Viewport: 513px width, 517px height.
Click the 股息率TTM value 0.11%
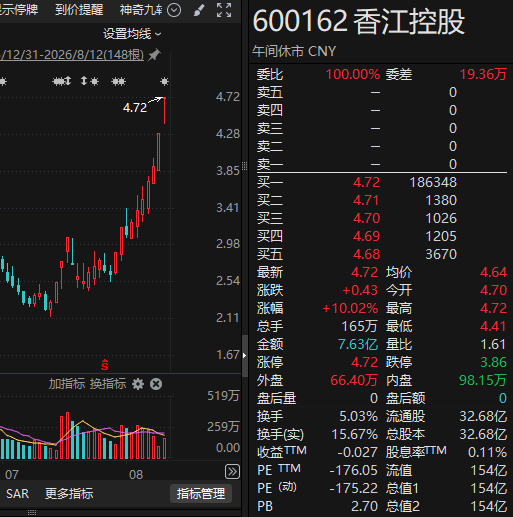point(487,452)
